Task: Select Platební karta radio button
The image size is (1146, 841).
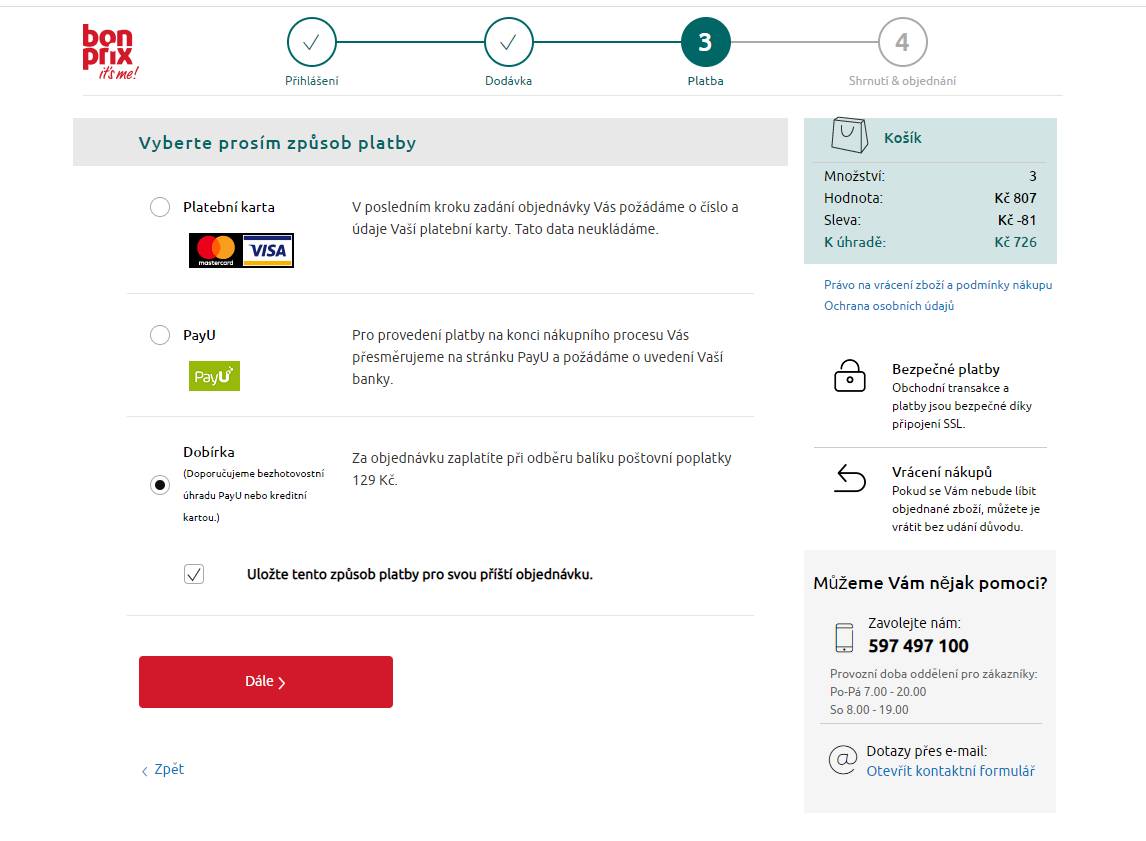Action: [160, 207]
